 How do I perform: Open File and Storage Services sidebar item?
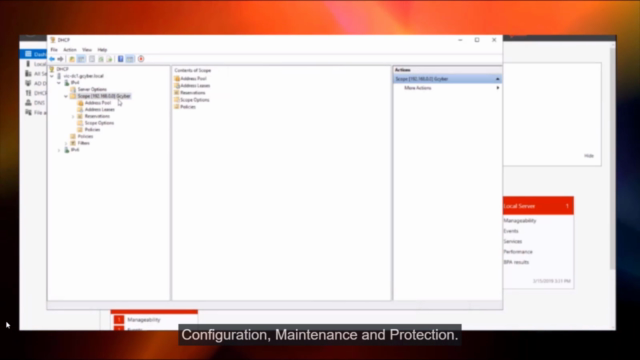(34, 113)
